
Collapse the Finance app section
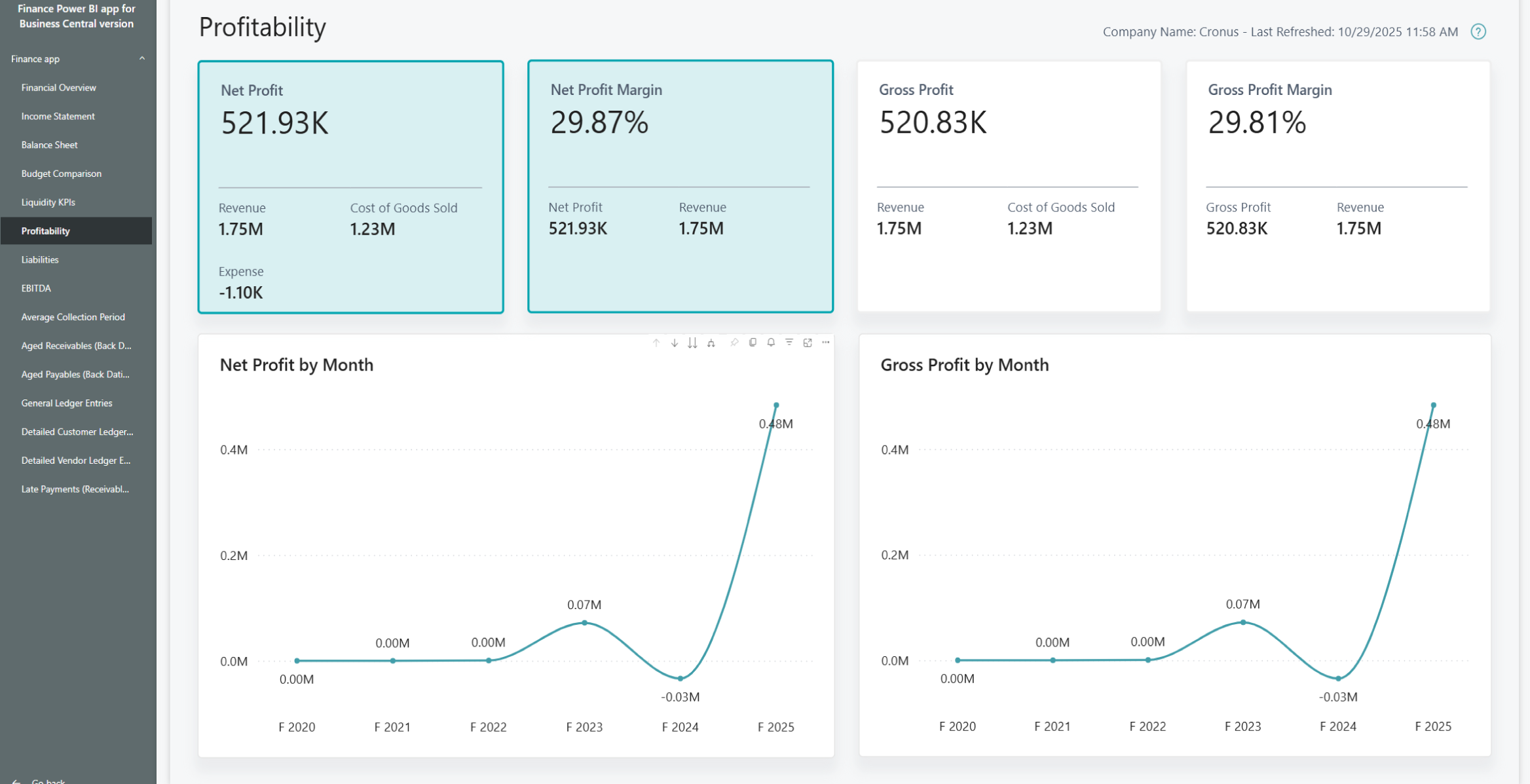[x=142, y=58]
